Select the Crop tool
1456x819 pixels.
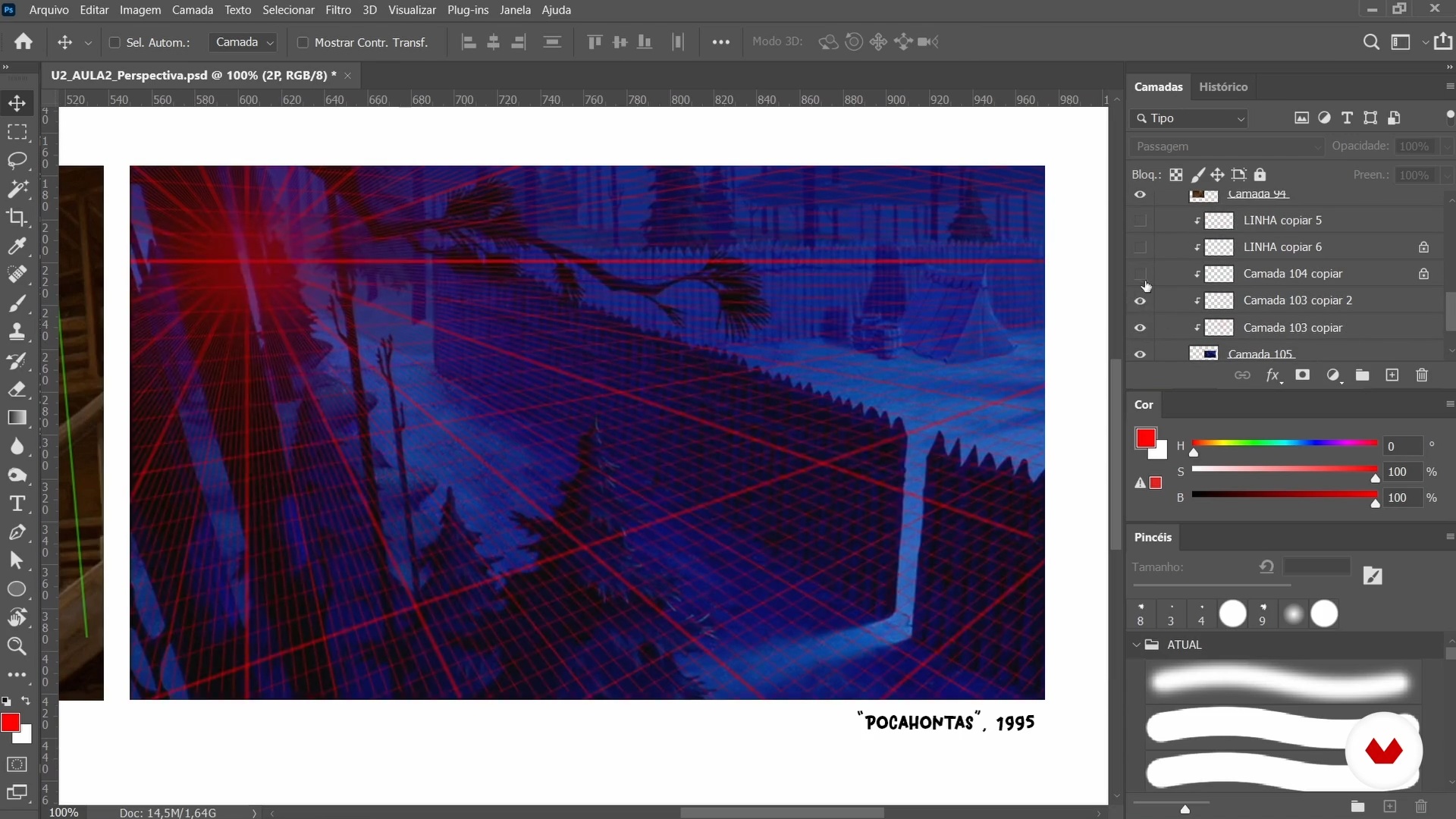tap(17, 218)
